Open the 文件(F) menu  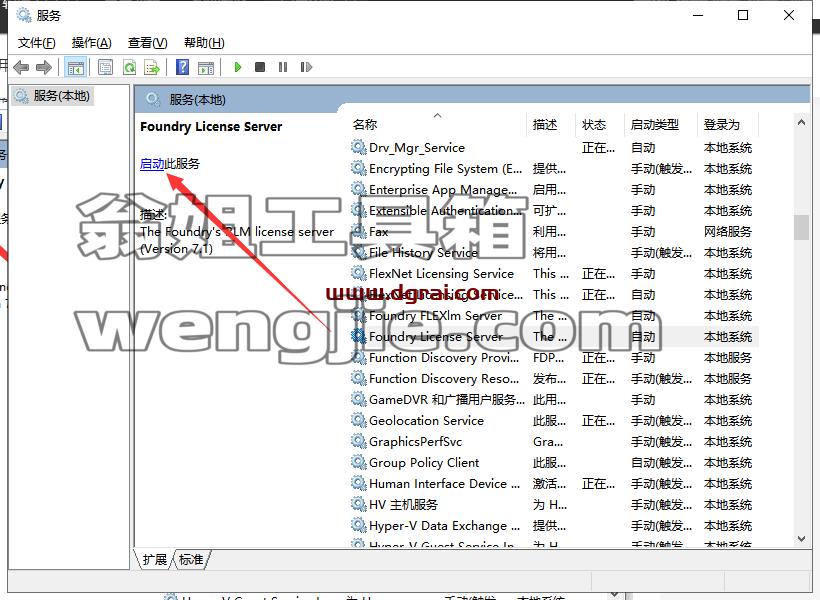click(x=36, y=43)
